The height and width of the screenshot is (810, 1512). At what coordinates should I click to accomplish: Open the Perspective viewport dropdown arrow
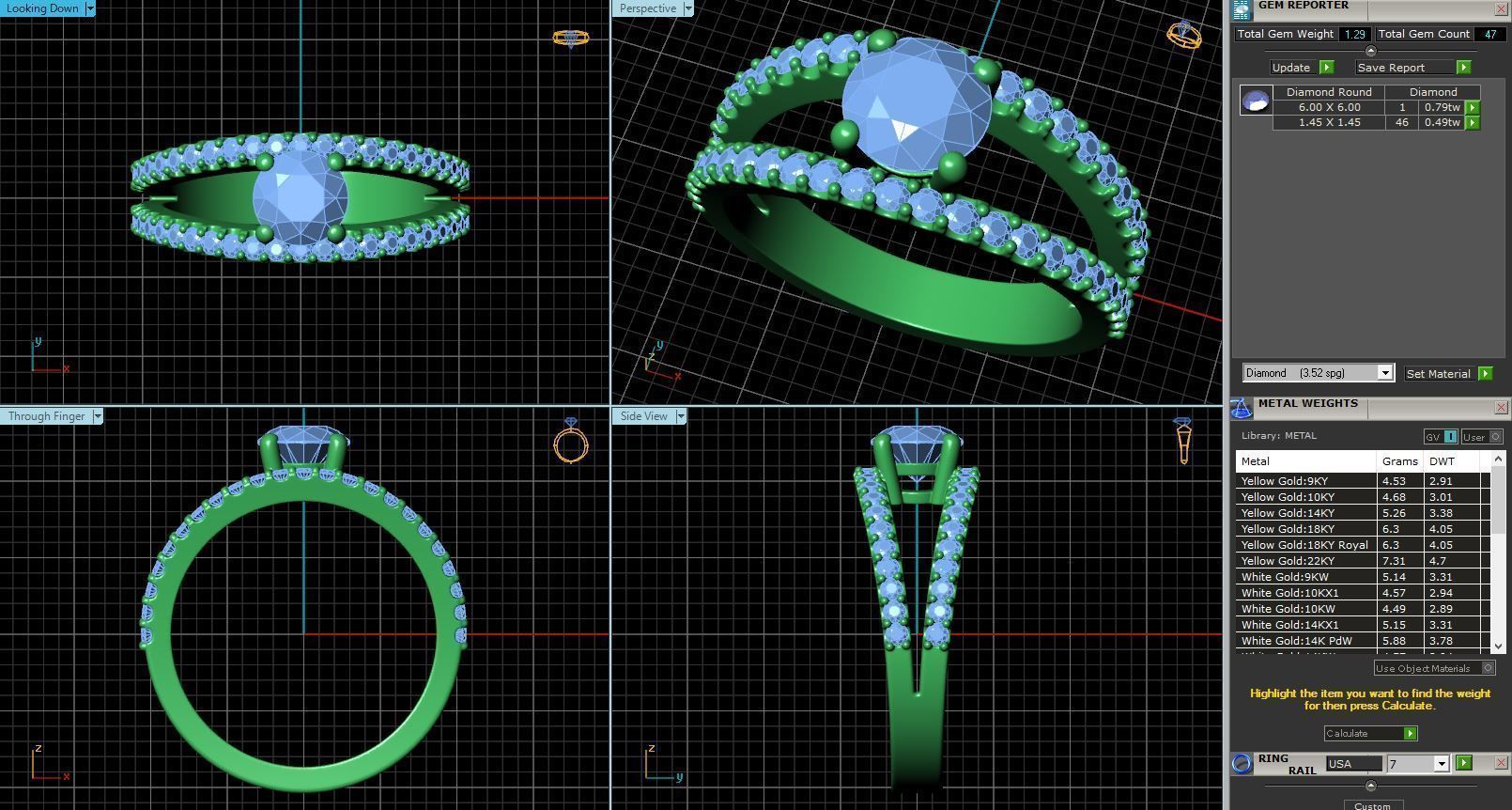(x=687, y=8)
